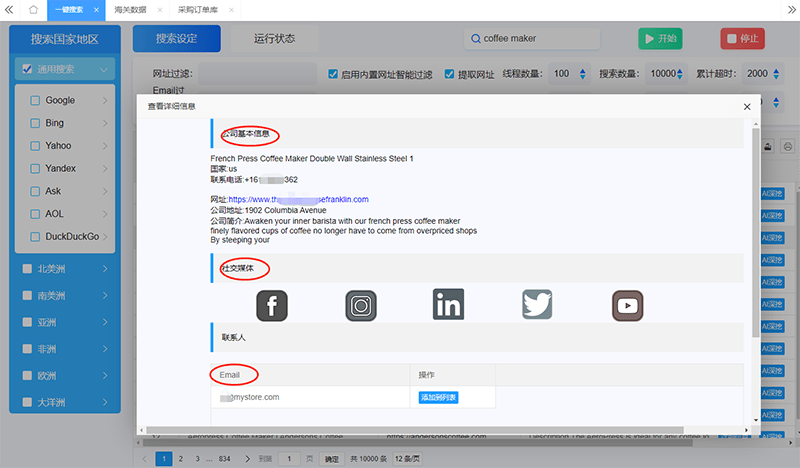
Task: Close the 一键搜索 tab
Action: (x=96, y=10)
